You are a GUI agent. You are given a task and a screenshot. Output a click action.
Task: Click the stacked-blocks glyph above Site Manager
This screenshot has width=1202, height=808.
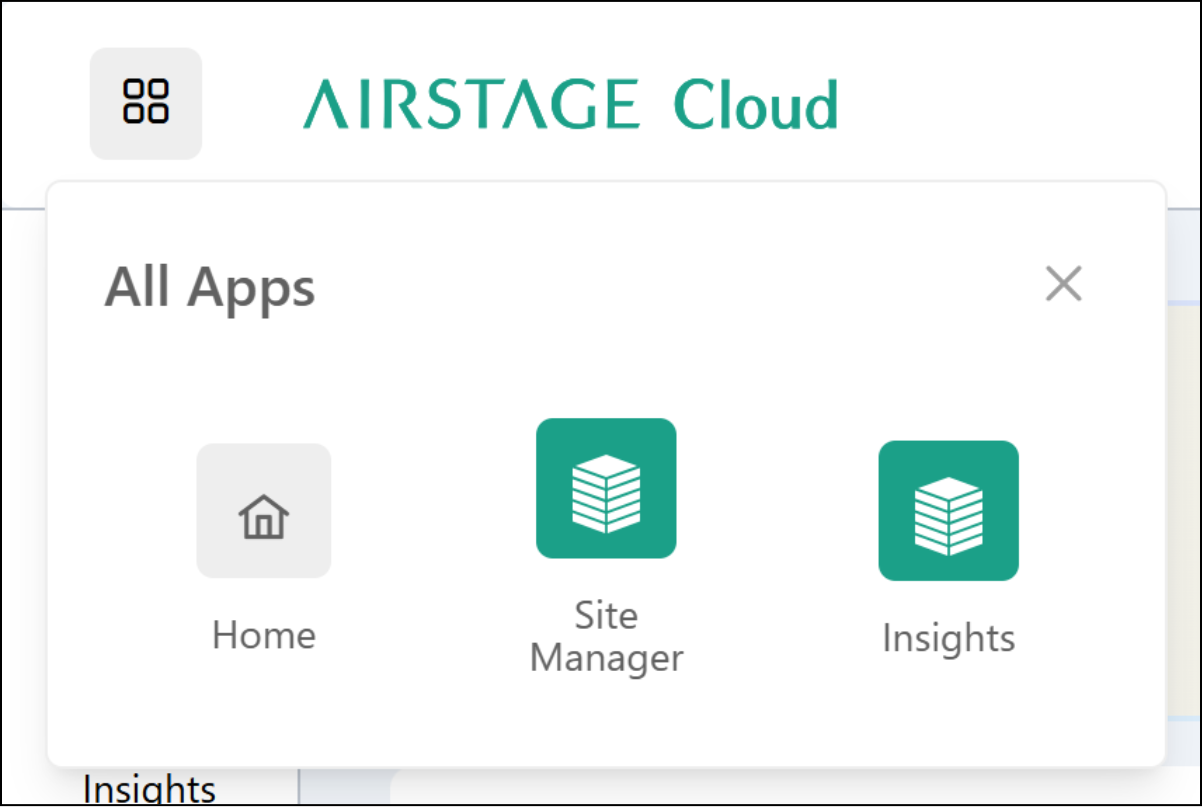(606, 492)
